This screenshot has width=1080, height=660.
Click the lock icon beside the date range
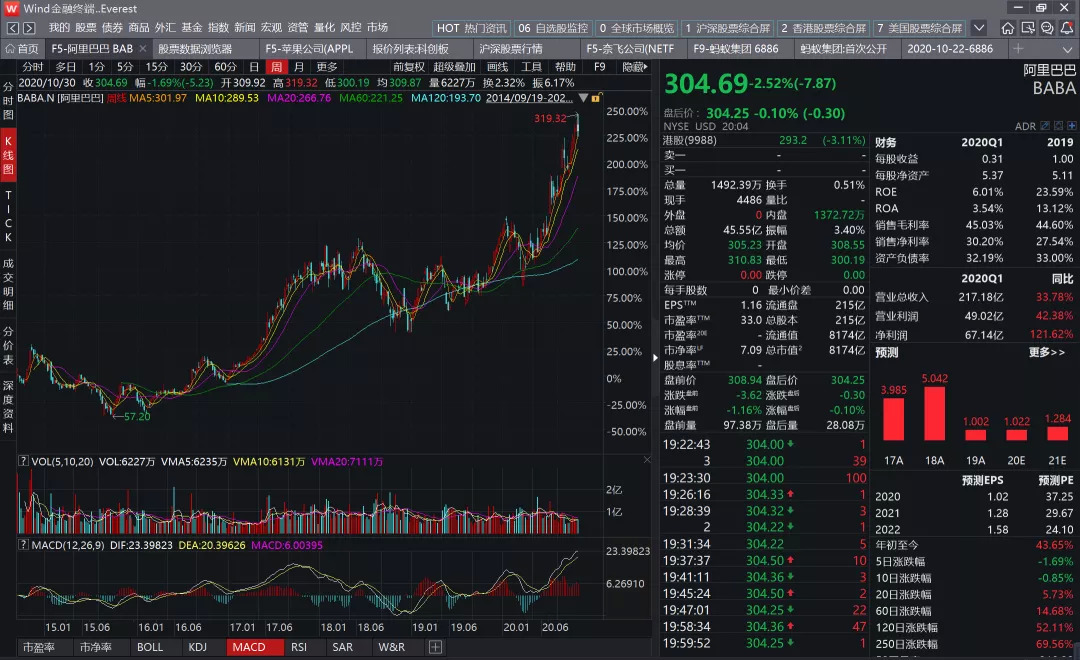click(595, 98)
